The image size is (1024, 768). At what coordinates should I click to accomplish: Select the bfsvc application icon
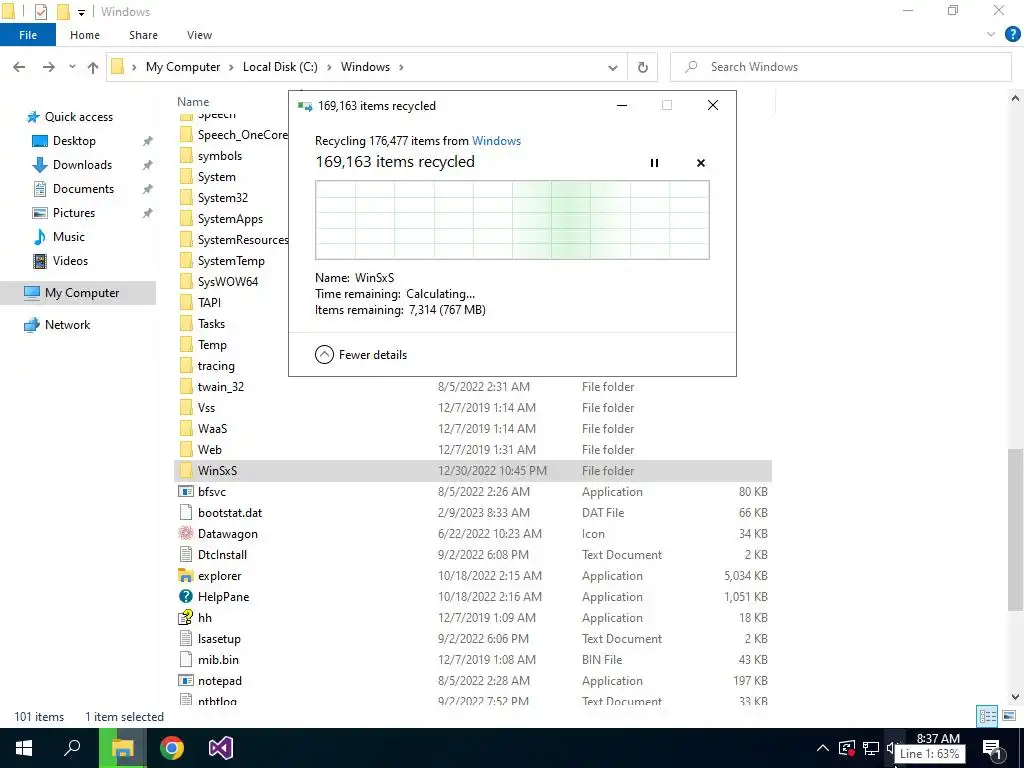tap(186, 491)
